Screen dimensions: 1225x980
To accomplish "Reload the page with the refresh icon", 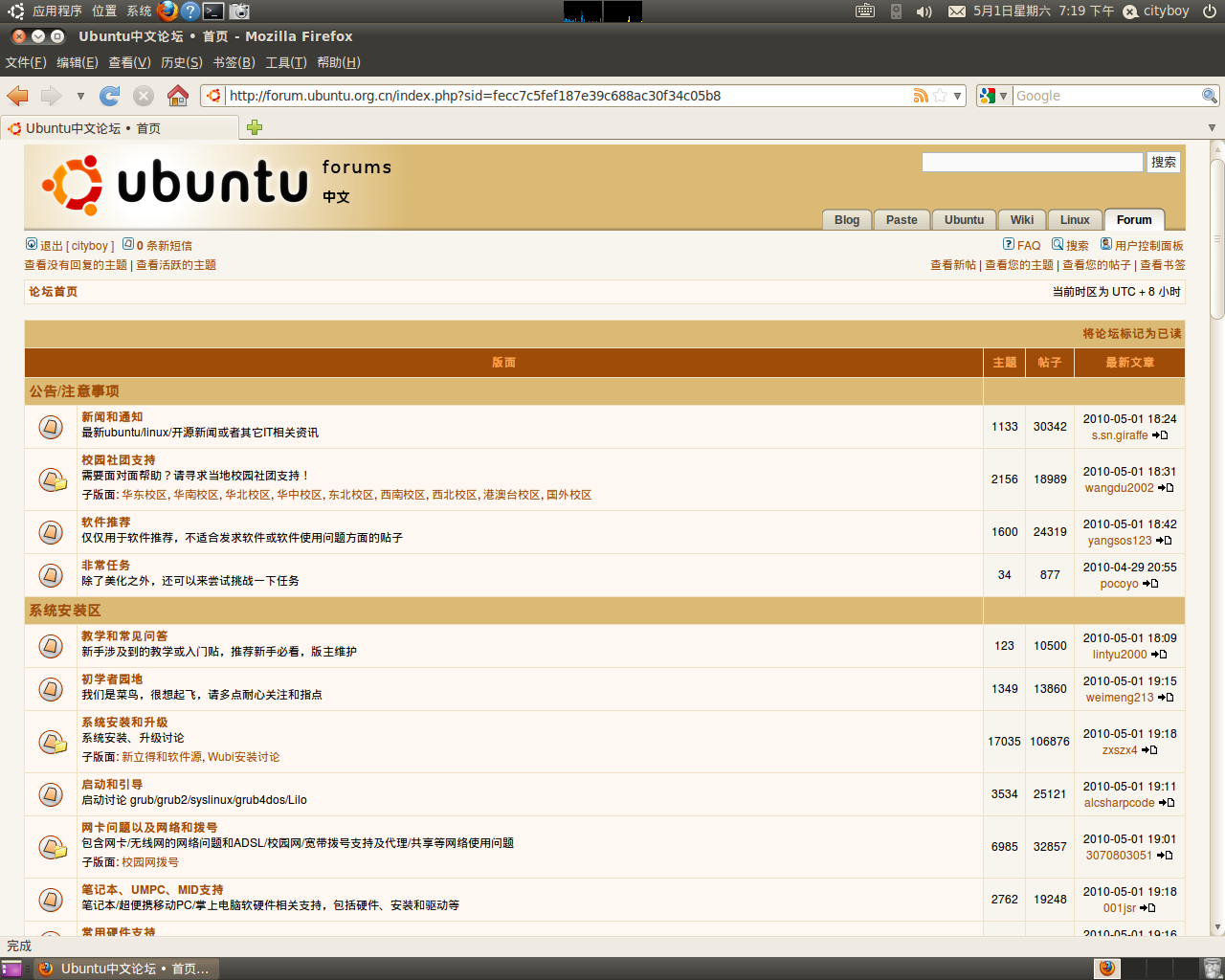I will [110, 96].
